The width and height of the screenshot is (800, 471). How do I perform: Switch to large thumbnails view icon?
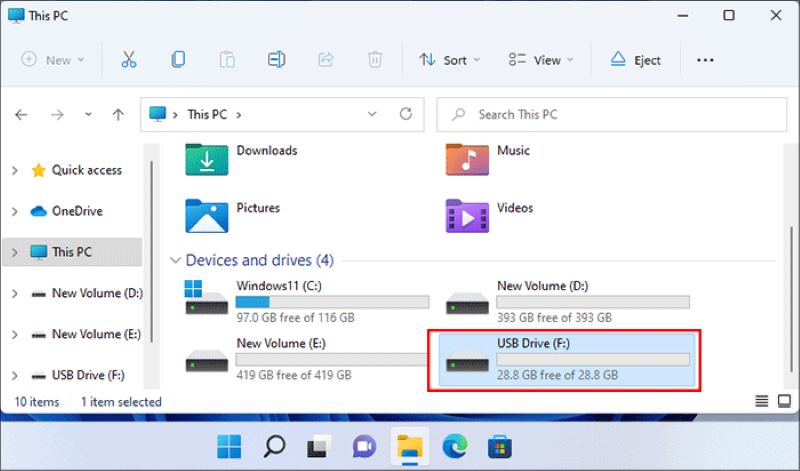[784, 402]
